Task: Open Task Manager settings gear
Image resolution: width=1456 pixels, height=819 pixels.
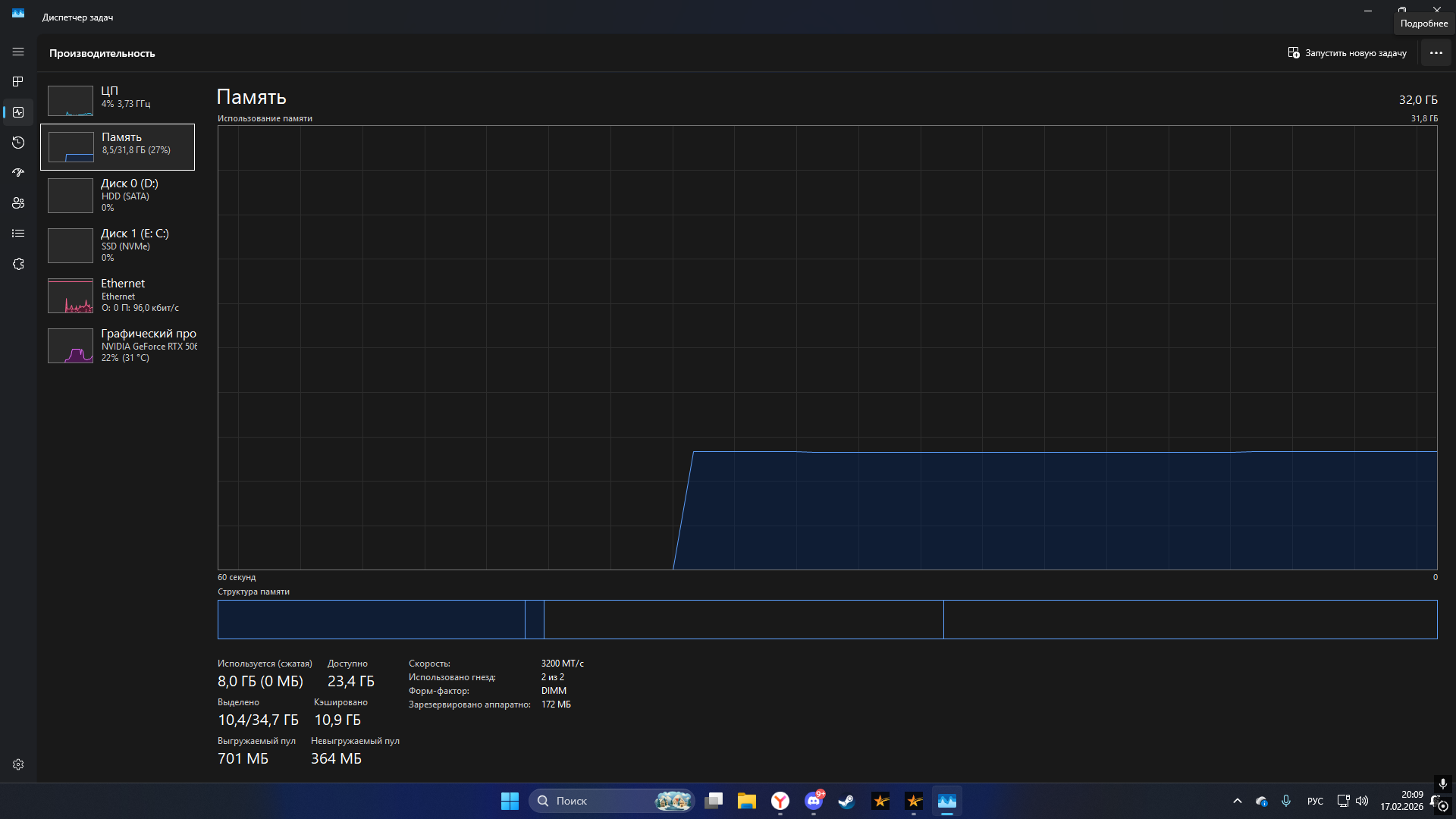Action: click(x=18, y=764)
